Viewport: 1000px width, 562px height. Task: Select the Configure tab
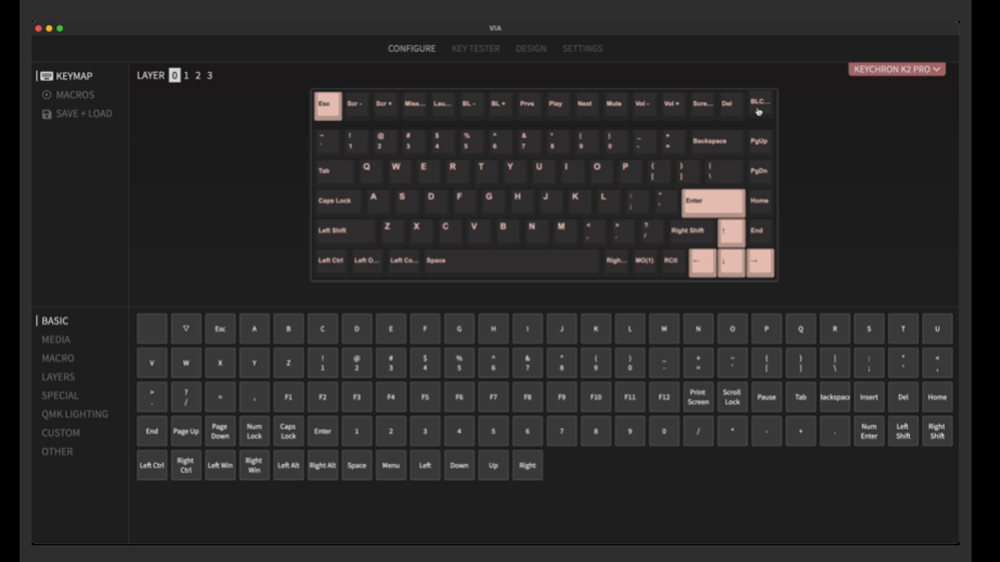tap(411, 48)
